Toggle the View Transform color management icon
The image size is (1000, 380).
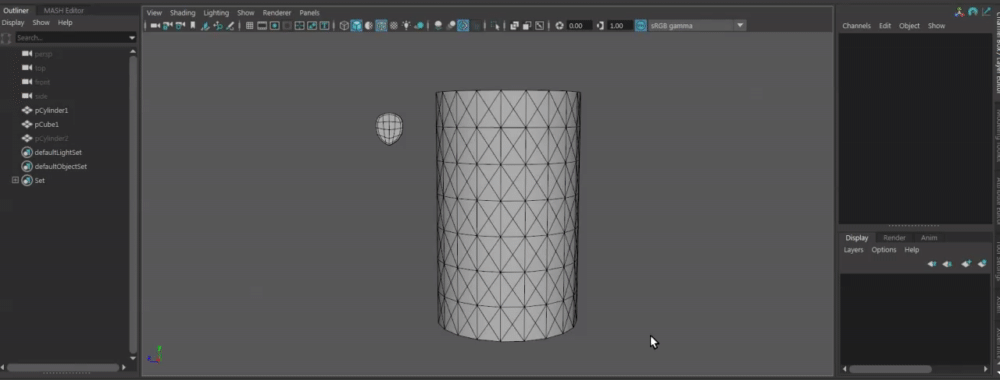641,26
